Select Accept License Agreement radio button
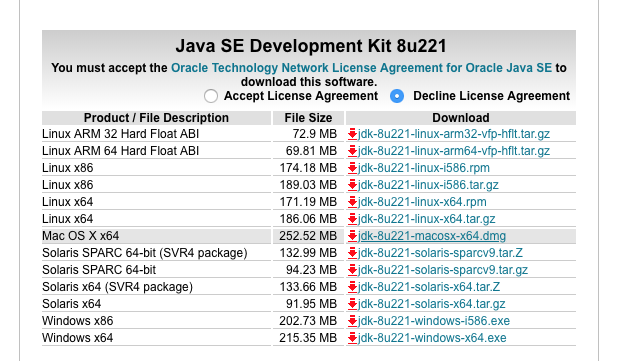Image resolution: width=641 pixels, height=361 pixels. click(x=211, y=96)
